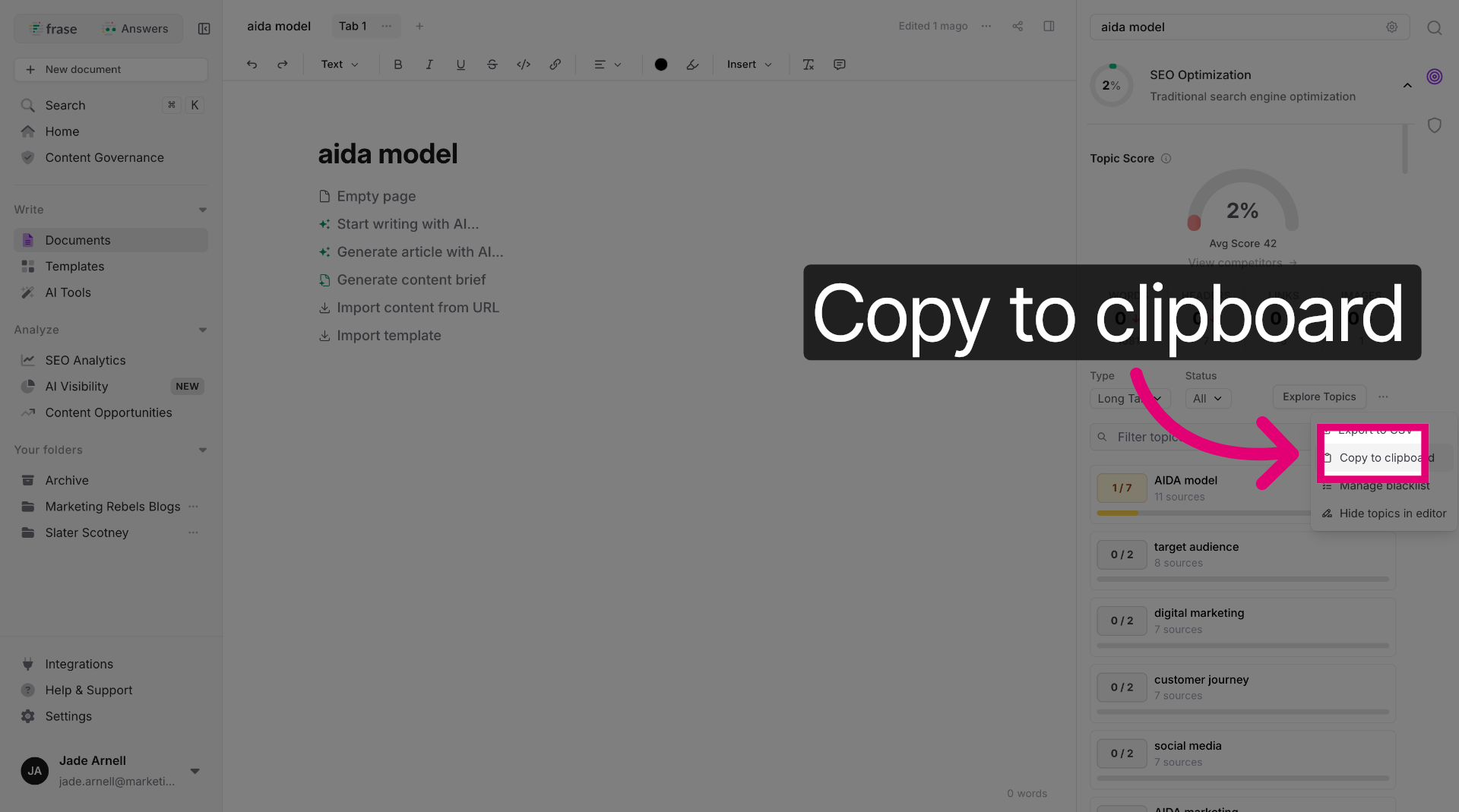1459x812 pixels.
Task: Insert a hyperlink from toolbar
Action: coord(555,65)
